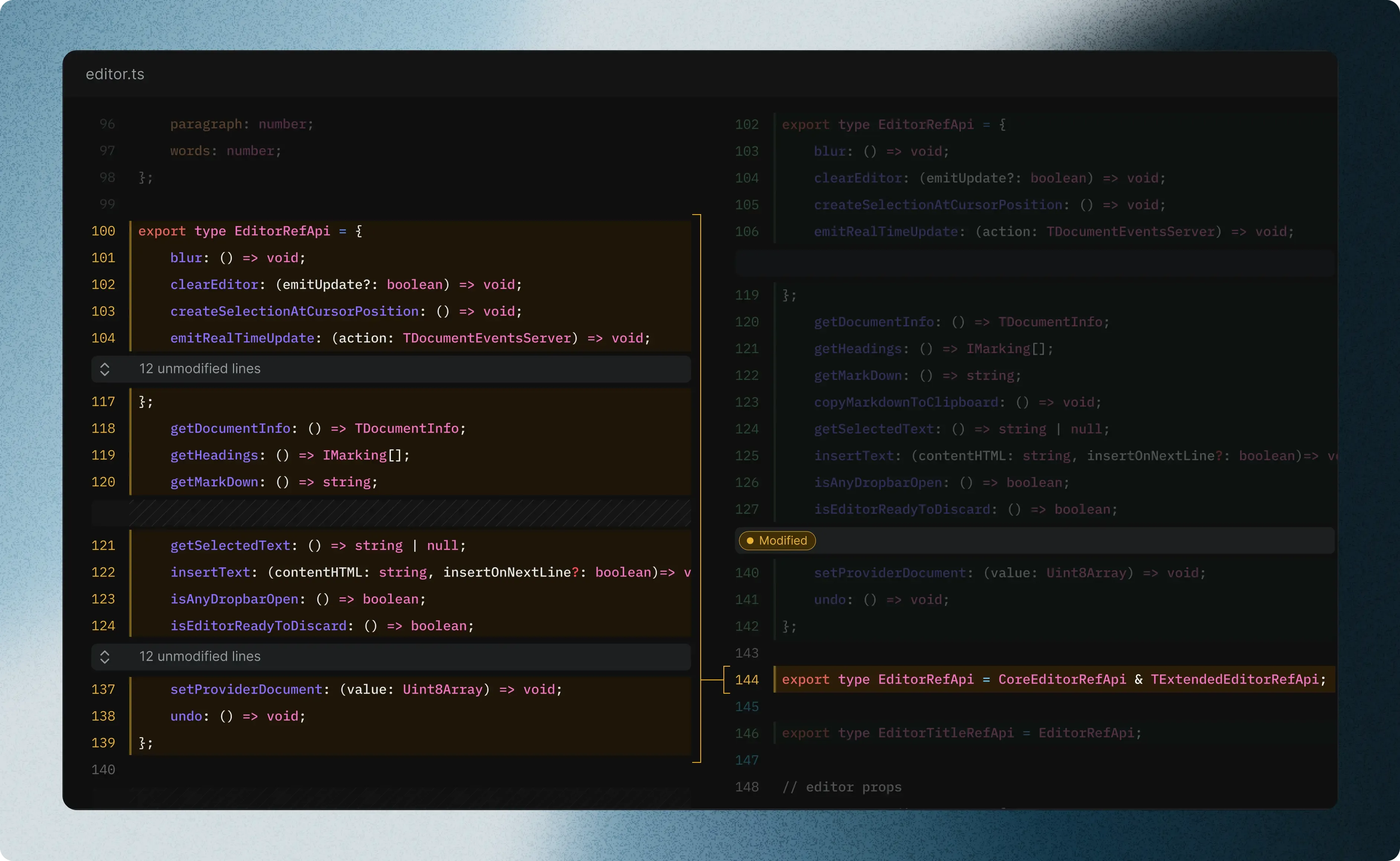Select the editor.ts tab
Image resolution: width=1400 pixels, height=861 pixels.
116,74
